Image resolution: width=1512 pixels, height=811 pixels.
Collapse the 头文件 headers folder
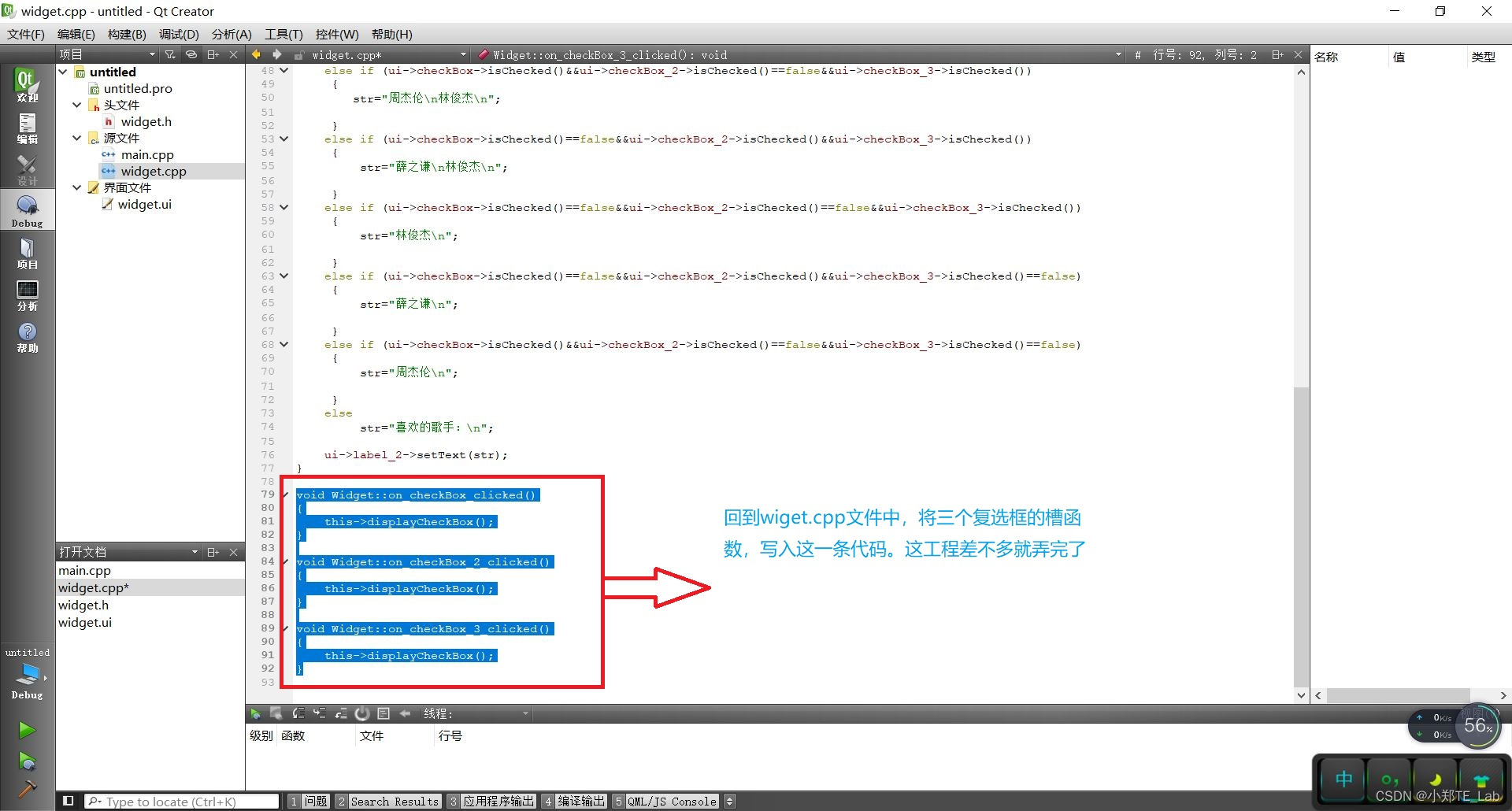click(x=76, y=105)
